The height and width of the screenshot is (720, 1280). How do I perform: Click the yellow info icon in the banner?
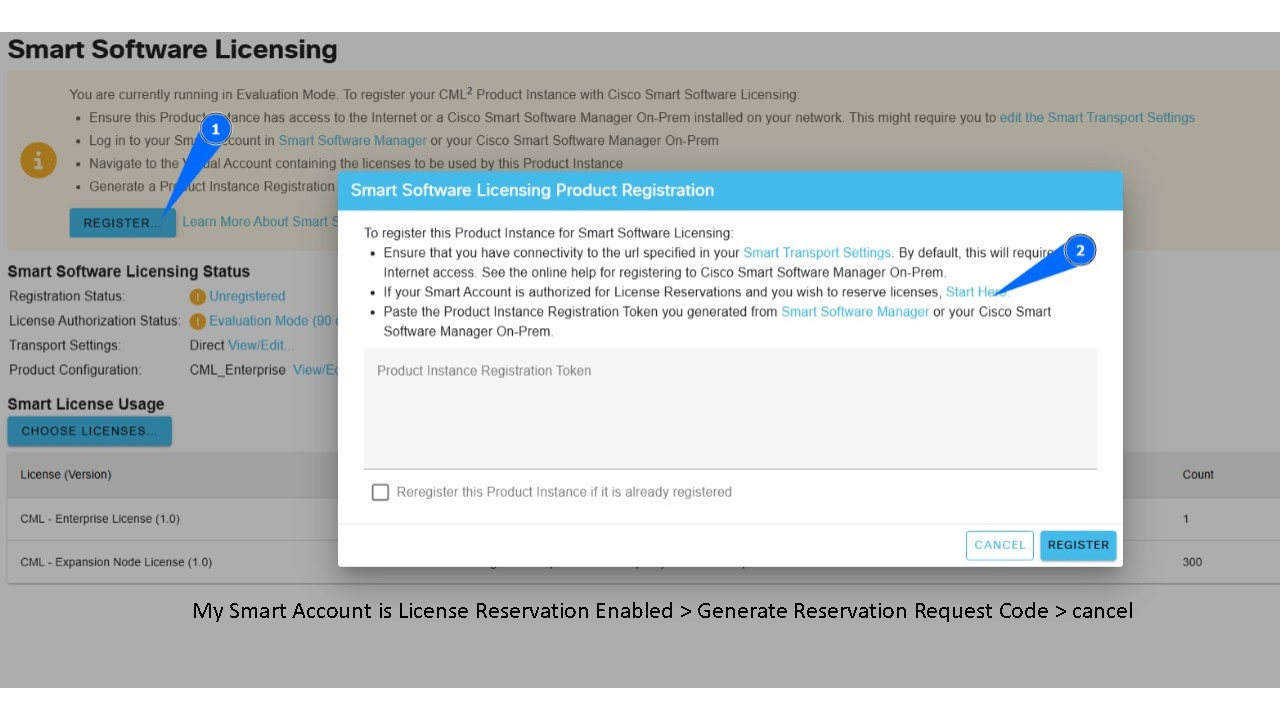click(38, 160)
